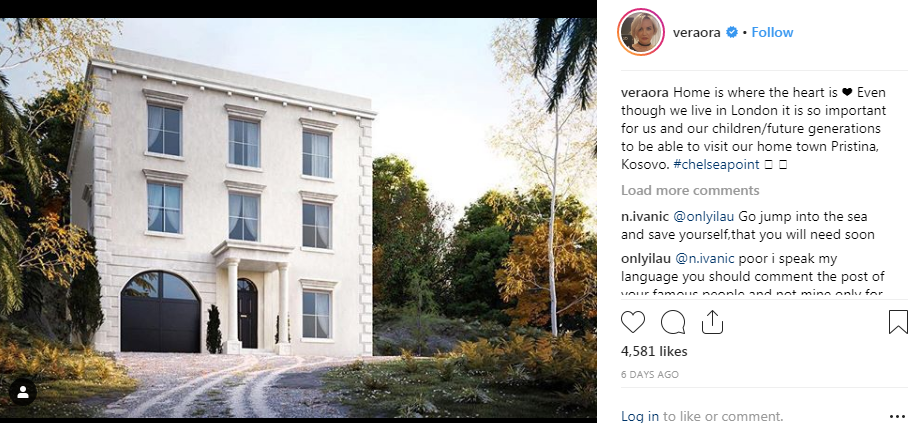Click the tagged people icon on the photo
Screen dimensions: 914x423
(23, 392)
